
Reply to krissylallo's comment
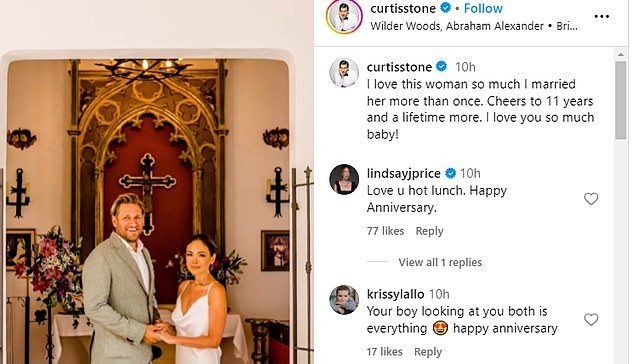point(428,352)
